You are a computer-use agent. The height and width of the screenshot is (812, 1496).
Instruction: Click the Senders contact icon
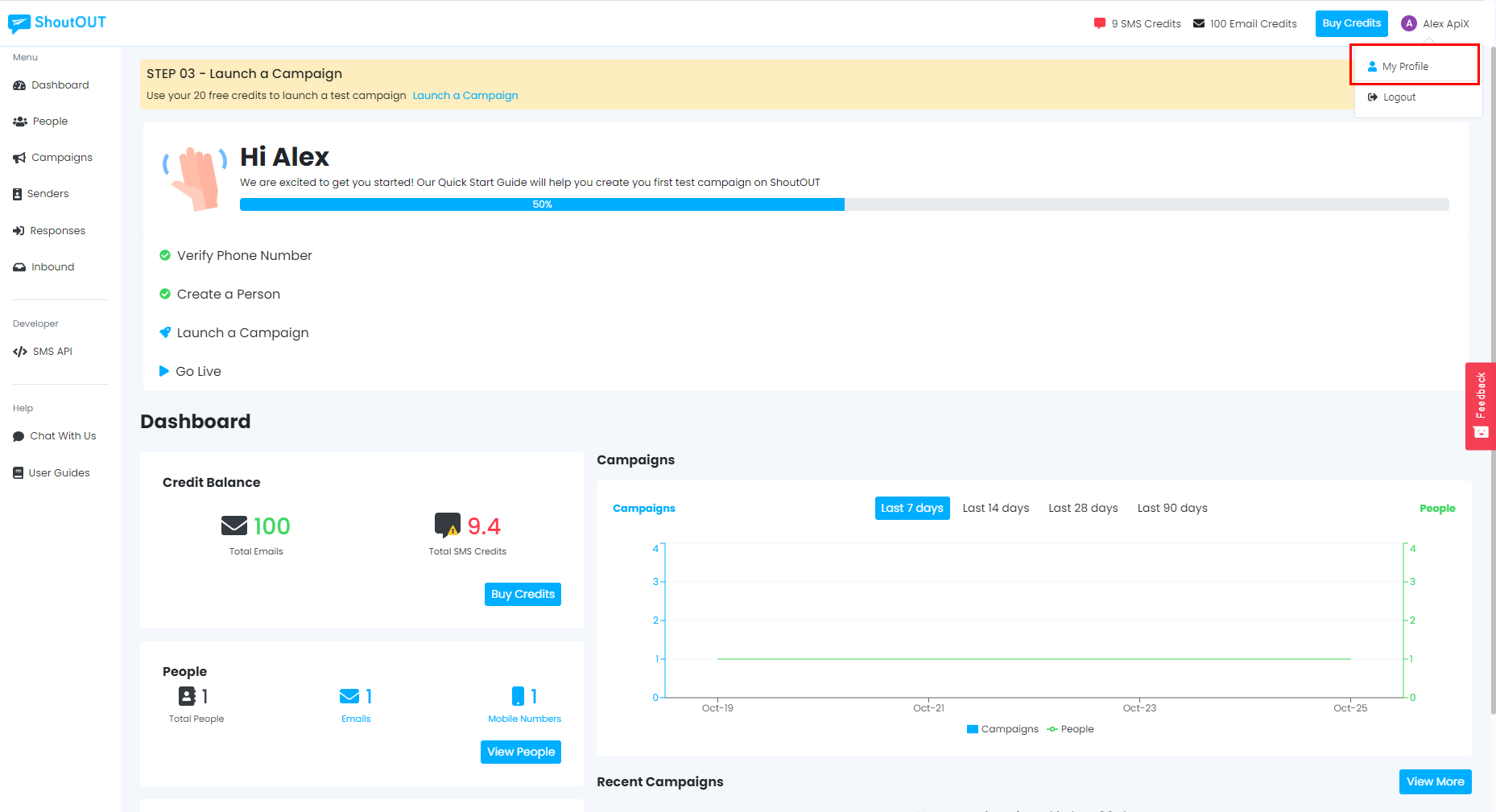pyautogui.click(x=17, y=194)
